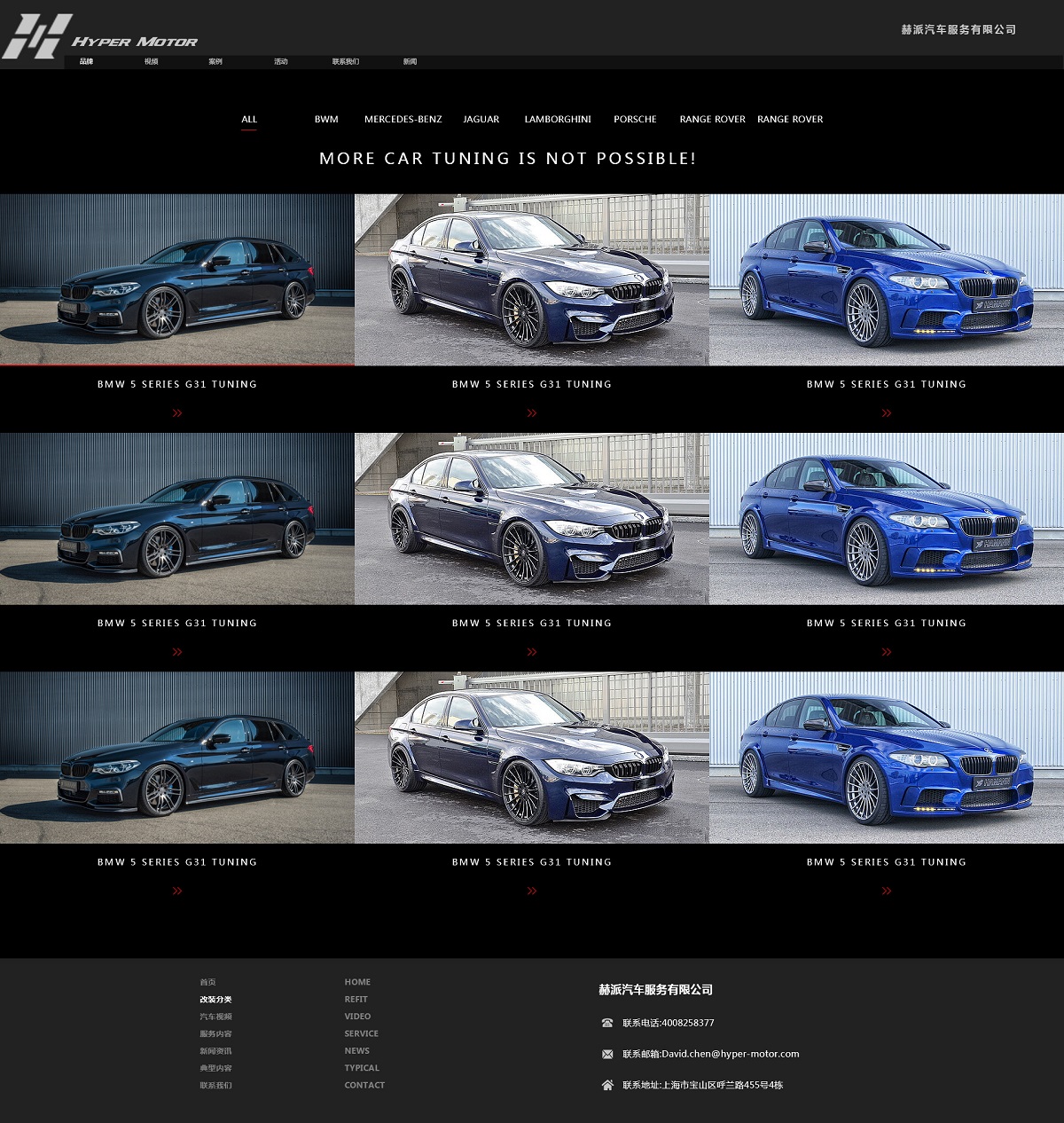Open the 活动 navigation menu item

[x=281, y=61]
